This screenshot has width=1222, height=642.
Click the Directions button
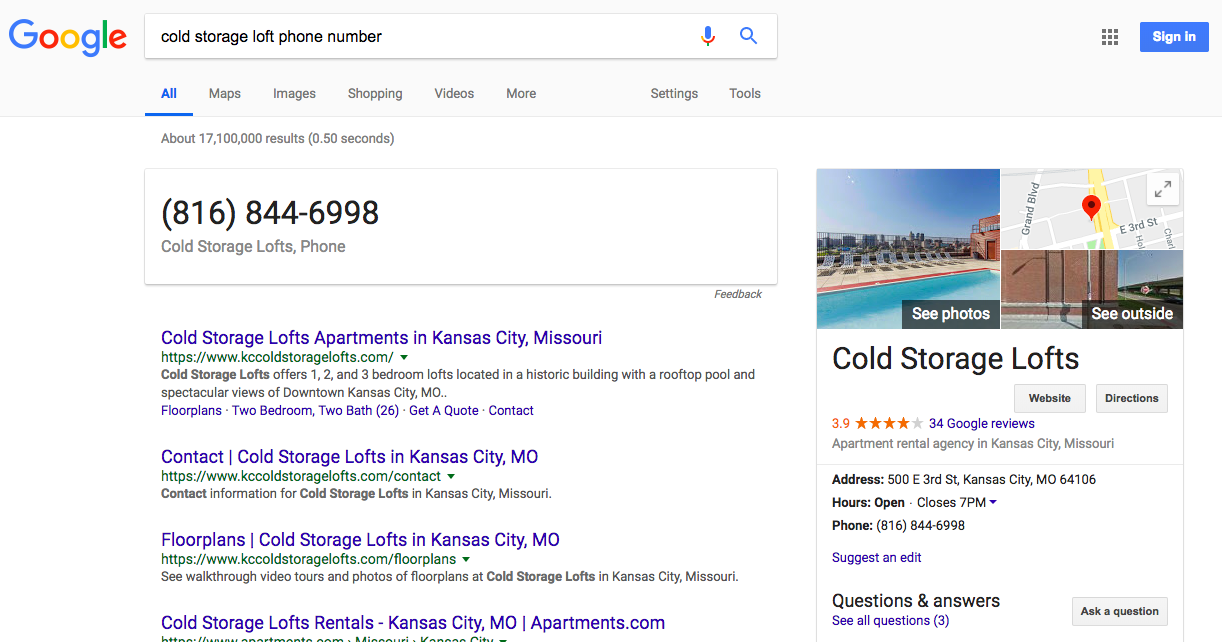pos(1132,398)
